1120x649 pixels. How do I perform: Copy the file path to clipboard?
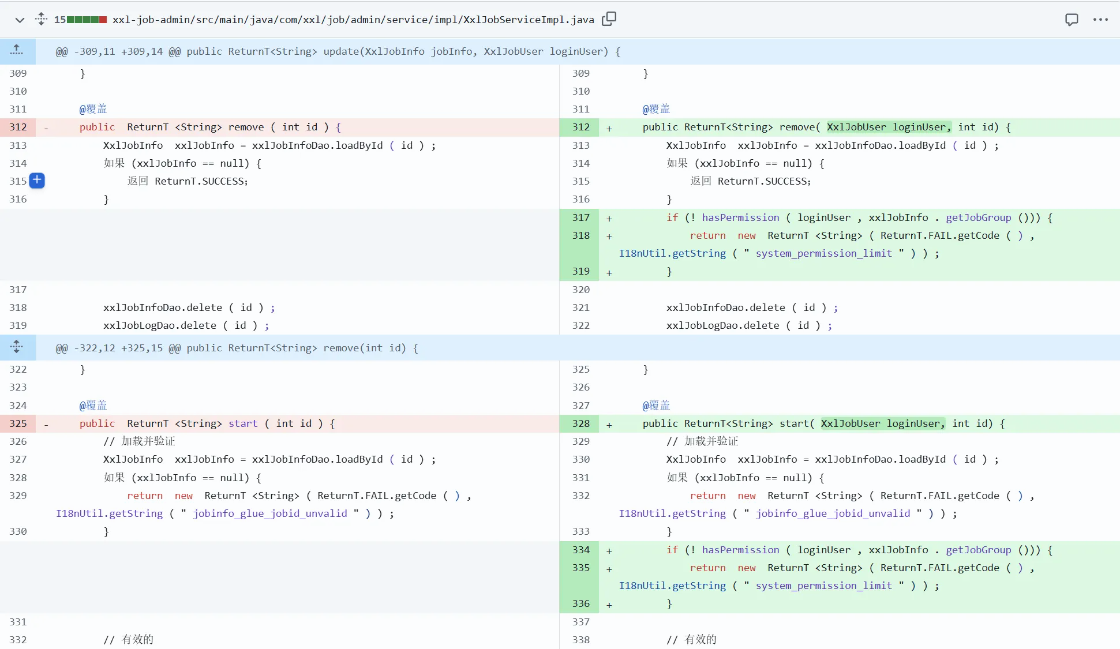tap(609, 19)
